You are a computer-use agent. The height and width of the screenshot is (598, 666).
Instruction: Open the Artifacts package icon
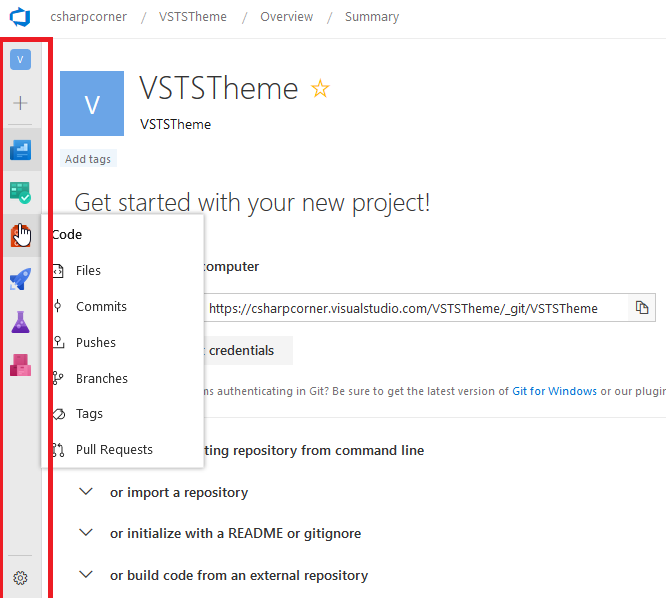(21, 365)
